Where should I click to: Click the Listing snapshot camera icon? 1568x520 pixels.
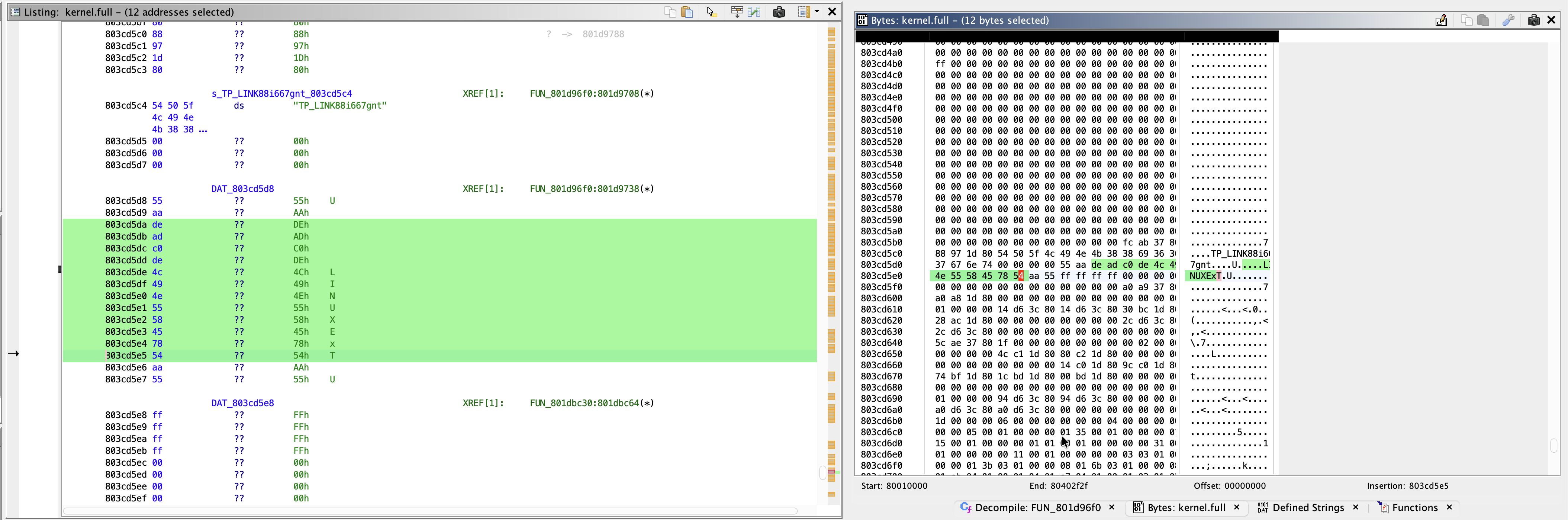[x=779, y=12]
